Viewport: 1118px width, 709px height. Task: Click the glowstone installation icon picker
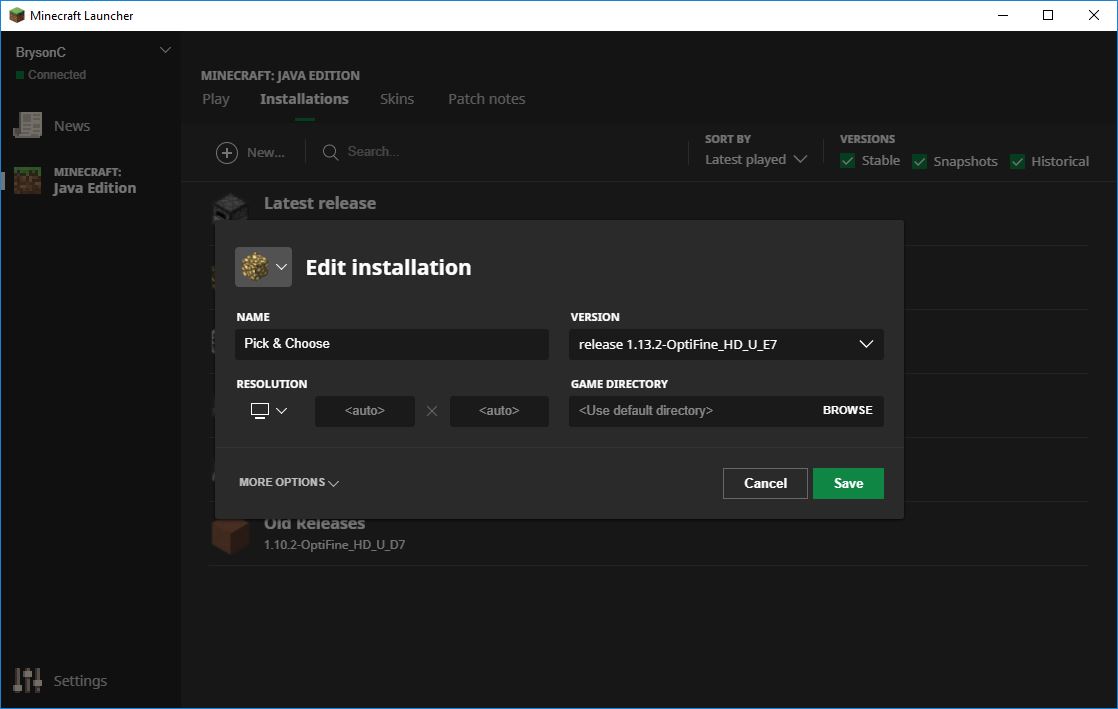coord(263,267)
